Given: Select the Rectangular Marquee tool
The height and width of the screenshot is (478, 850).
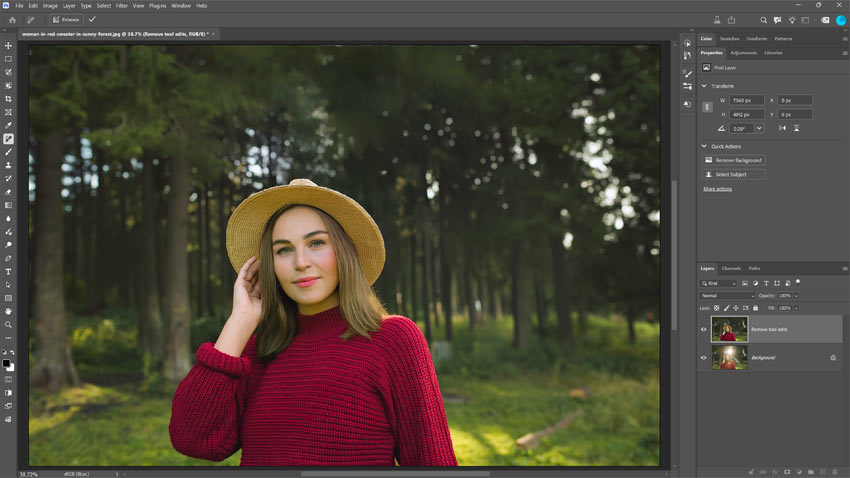Looking at the screenshot, I should pos(8,59).
